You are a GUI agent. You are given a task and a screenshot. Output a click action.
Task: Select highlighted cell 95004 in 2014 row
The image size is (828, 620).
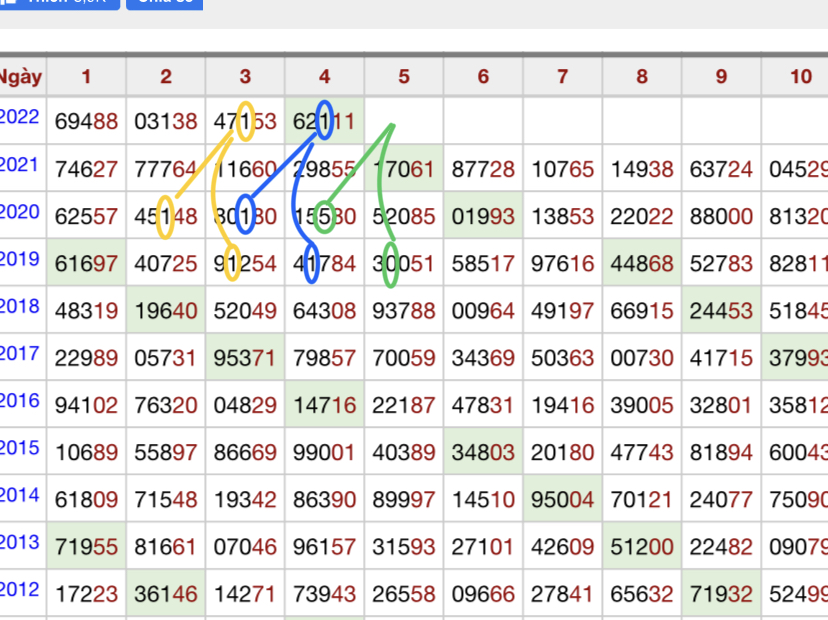[x=562, y=500]
